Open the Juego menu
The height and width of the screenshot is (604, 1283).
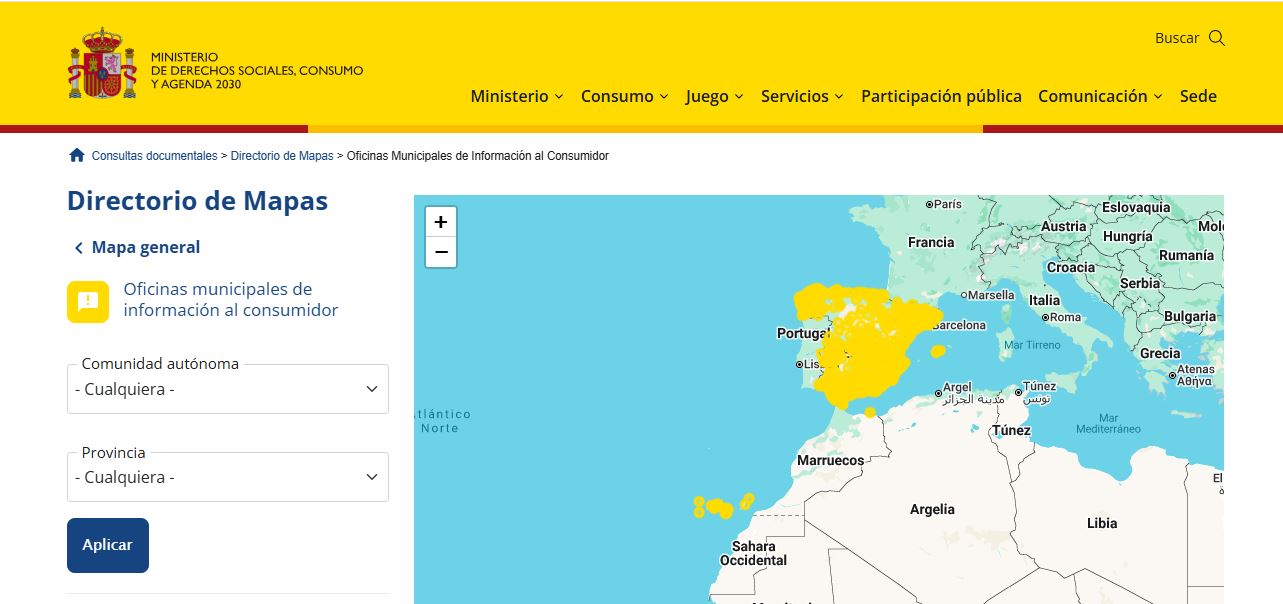[x=714, y=96]
